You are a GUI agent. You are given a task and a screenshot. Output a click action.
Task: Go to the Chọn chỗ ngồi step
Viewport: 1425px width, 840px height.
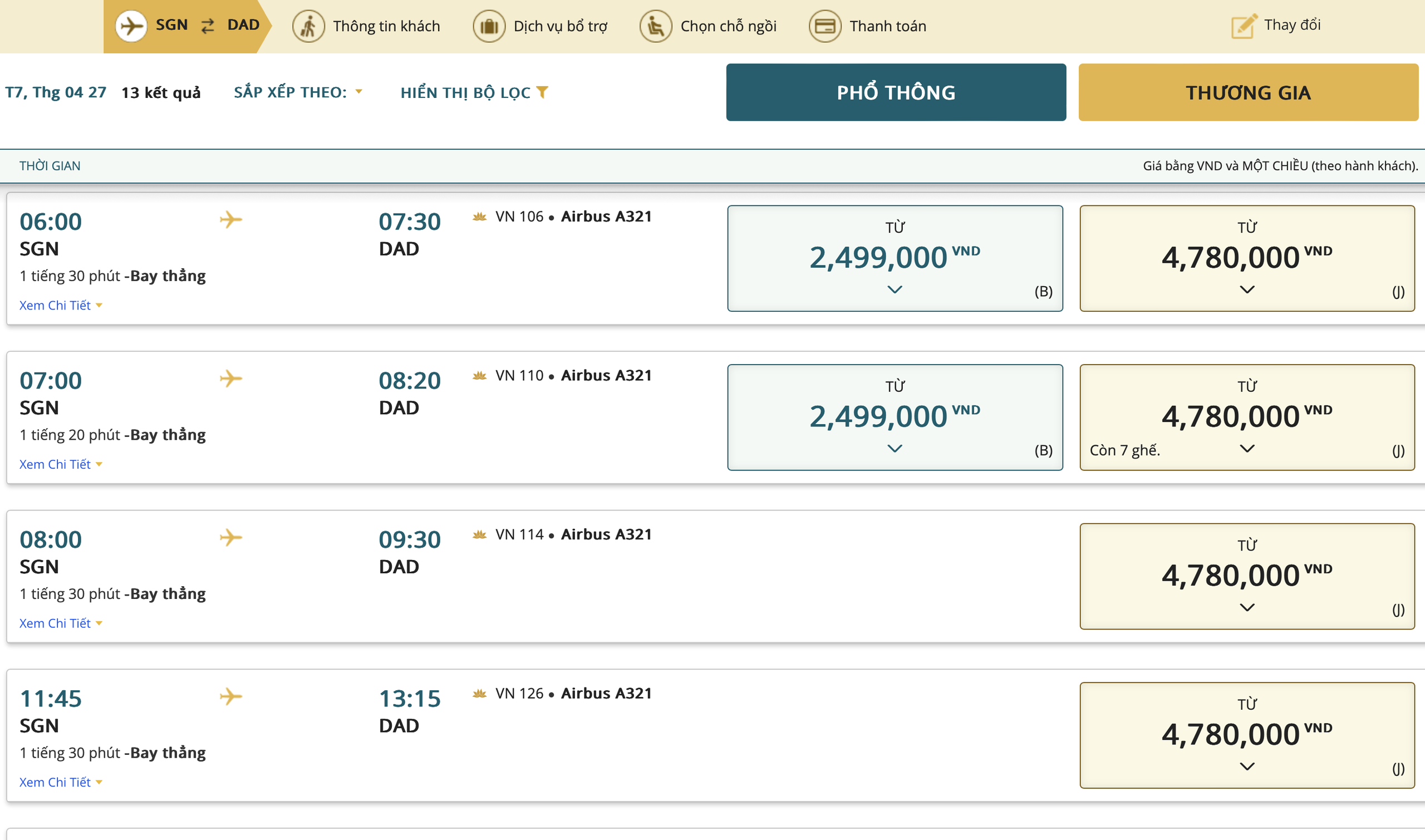708,26
